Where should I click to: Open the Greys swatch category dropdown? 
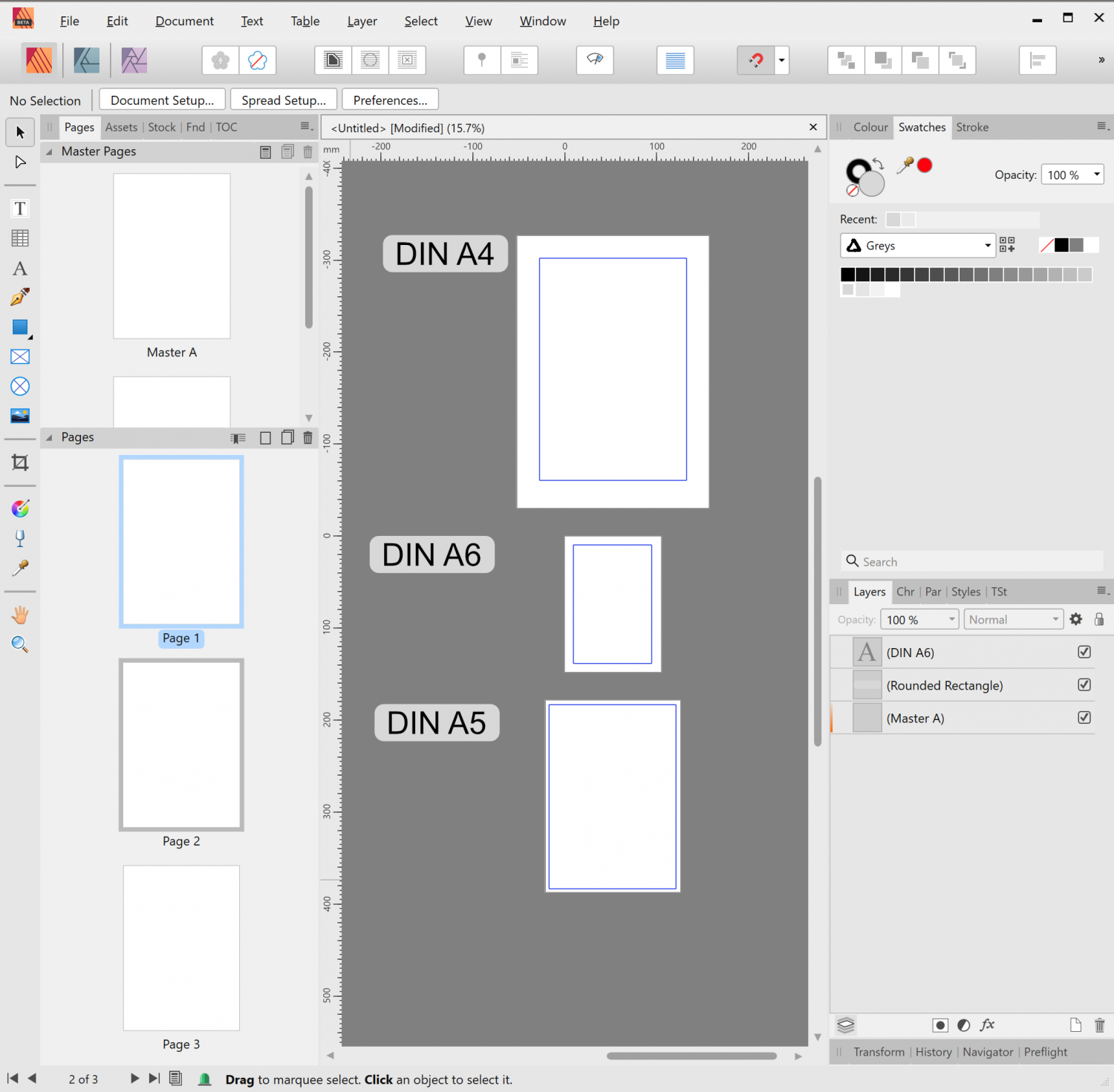pyautogui.click(x=988, y=245)
